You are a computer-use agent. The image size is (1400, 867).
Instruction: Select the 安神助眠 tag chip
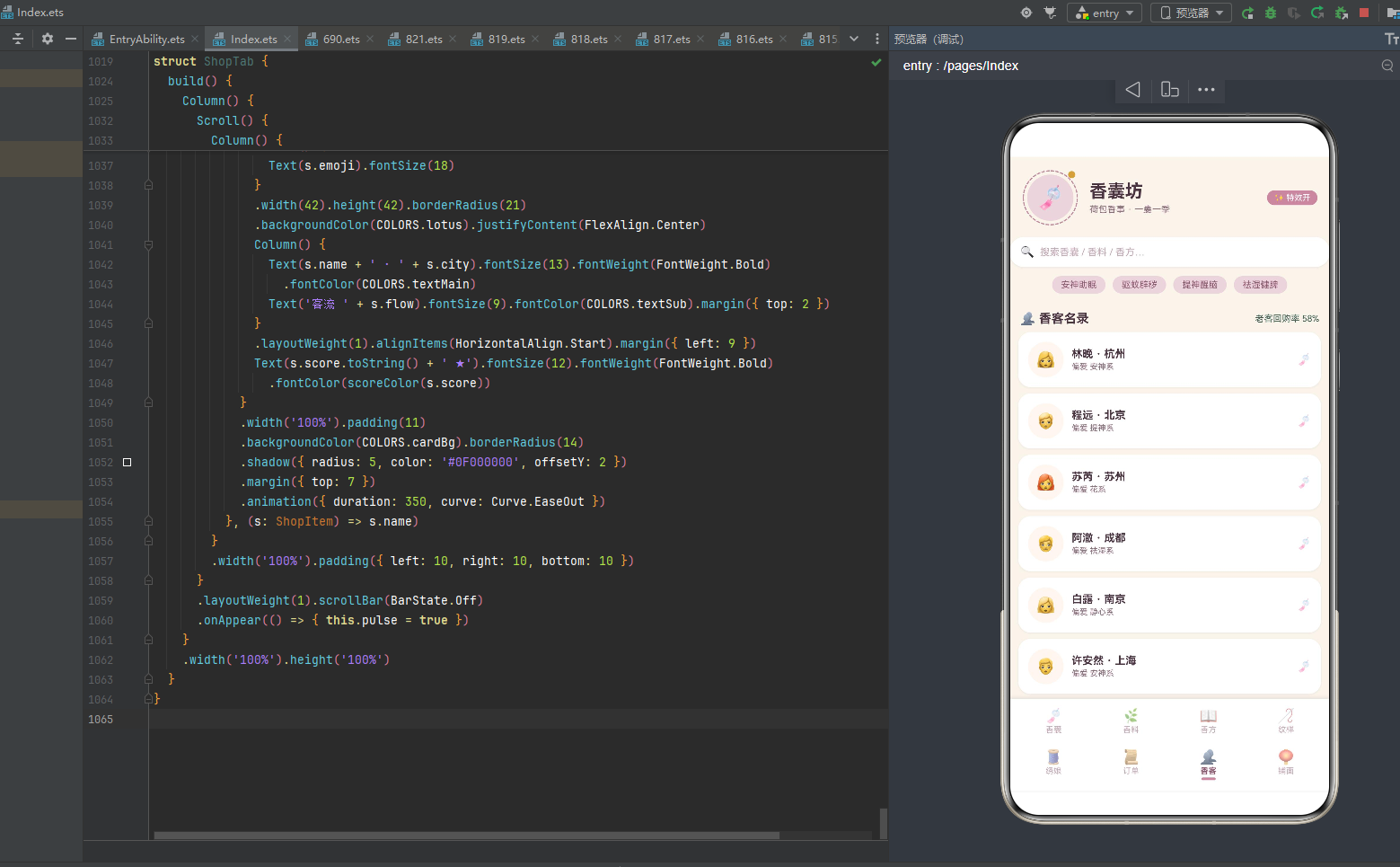coord(1079,285)
